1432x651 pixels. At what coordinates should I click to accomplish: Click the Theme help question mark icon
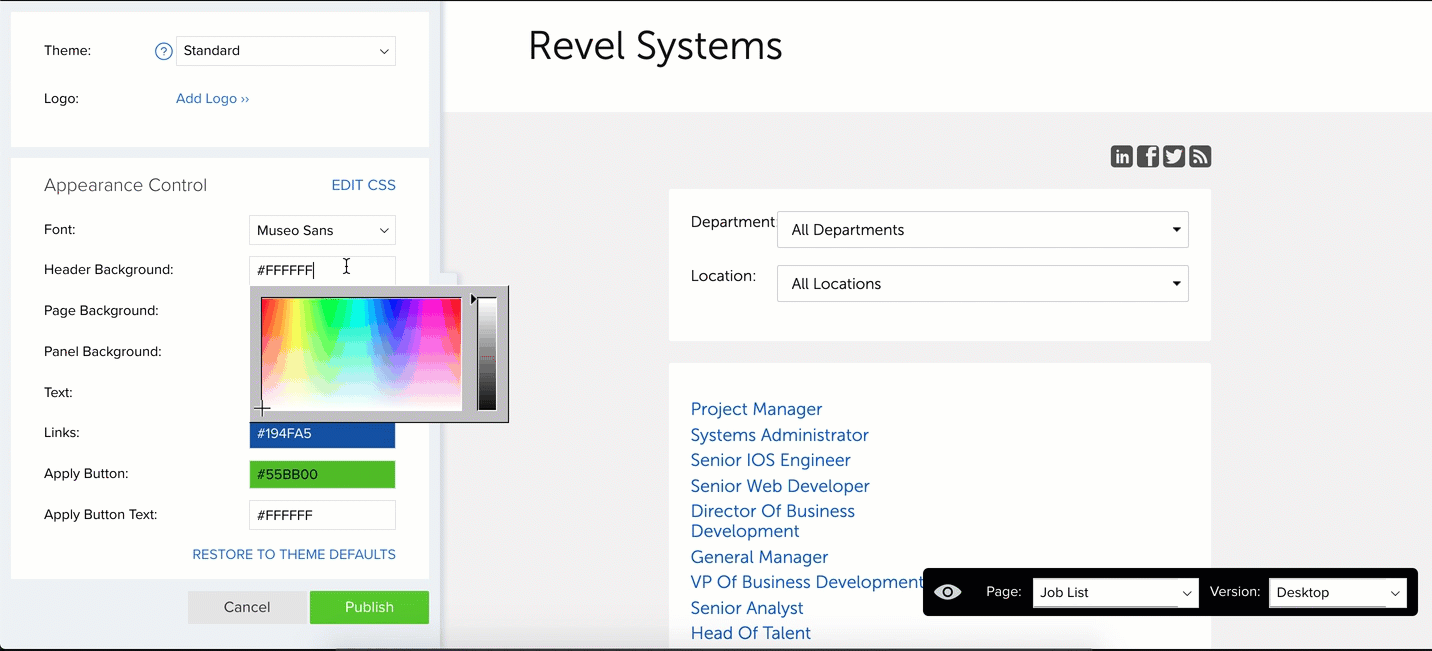pos(164,51)
